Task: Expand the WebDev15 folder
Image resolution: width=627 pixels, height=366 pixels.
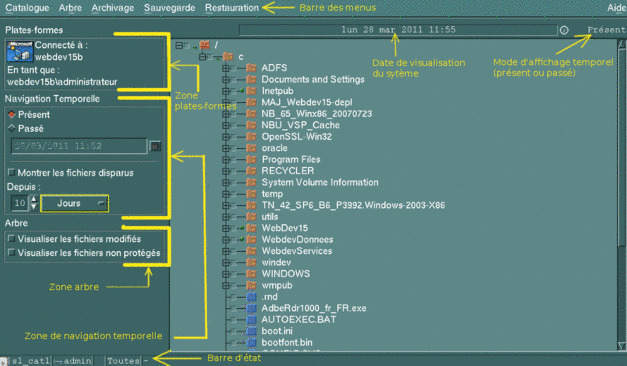Action: 226,228
